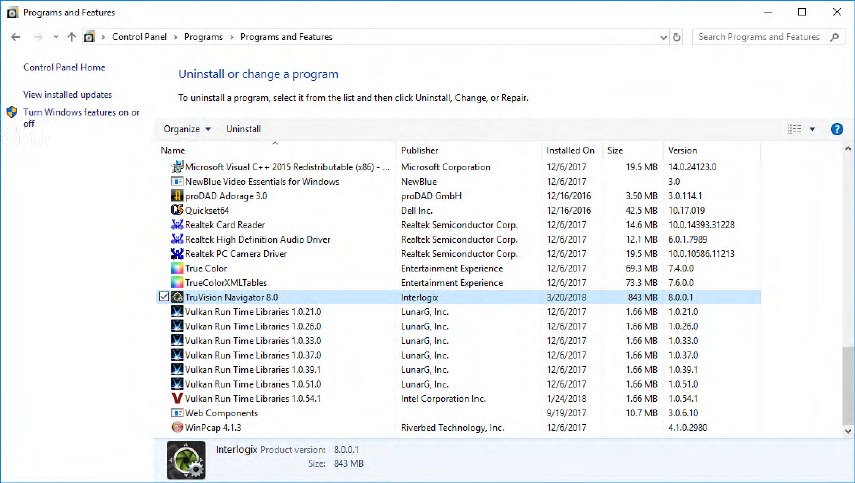The height and width of the screenshot is (483, 855).
Task: Click the Realtek Card Reader icon
Action: coord(177,225)
